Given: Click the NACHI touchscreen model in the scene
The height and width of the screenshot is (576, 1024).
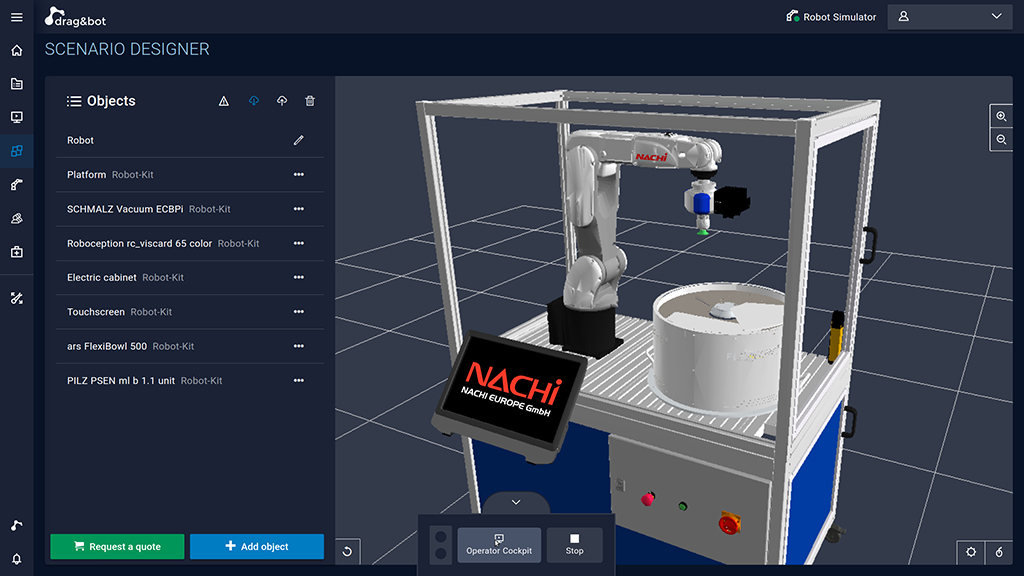Looking at the screenshot, I should point(511,395).
